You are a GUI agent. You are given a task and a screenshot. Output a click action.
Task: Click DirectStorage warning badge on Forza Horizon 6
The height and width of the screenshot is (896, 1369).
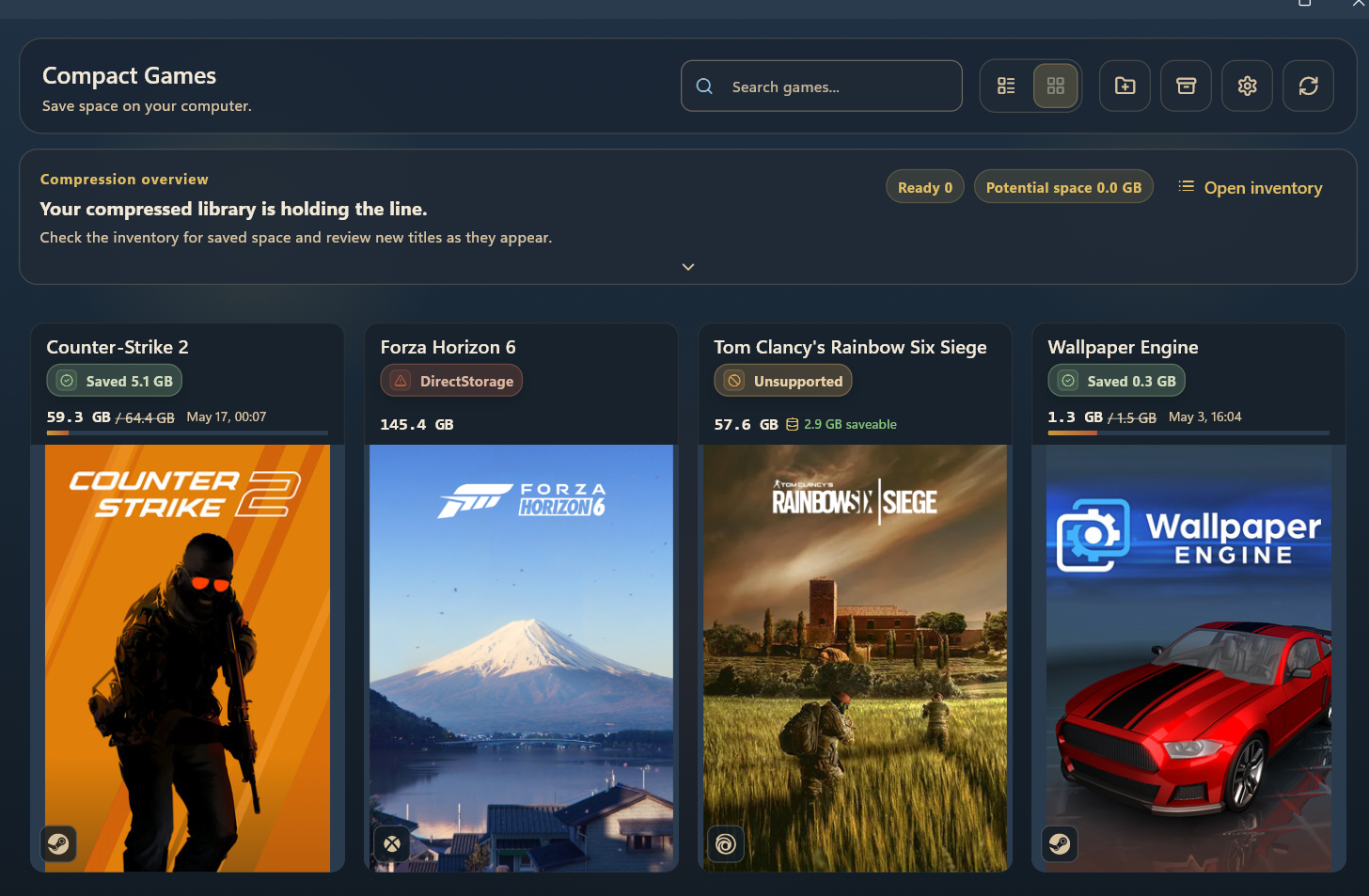451,381
